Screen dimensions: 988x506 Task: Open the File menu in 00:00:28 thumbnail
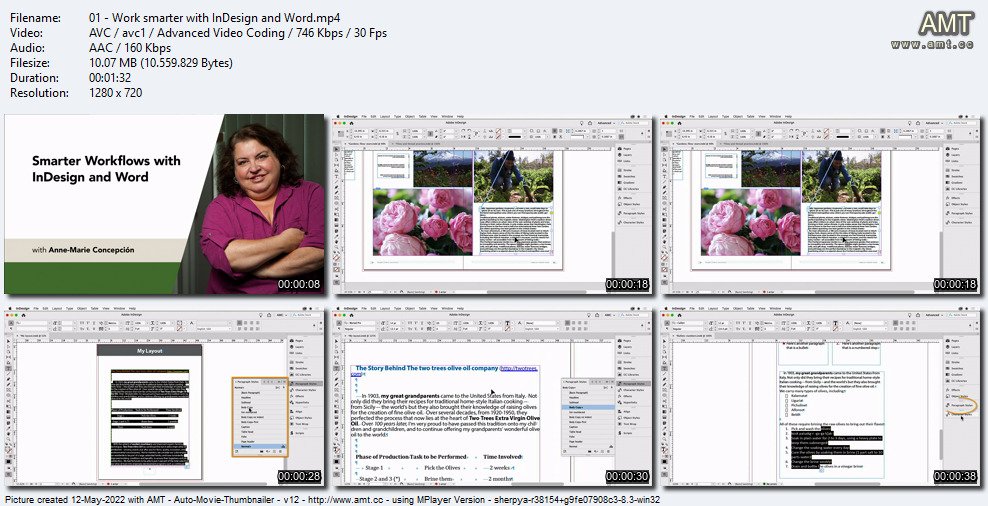[36, 308]
